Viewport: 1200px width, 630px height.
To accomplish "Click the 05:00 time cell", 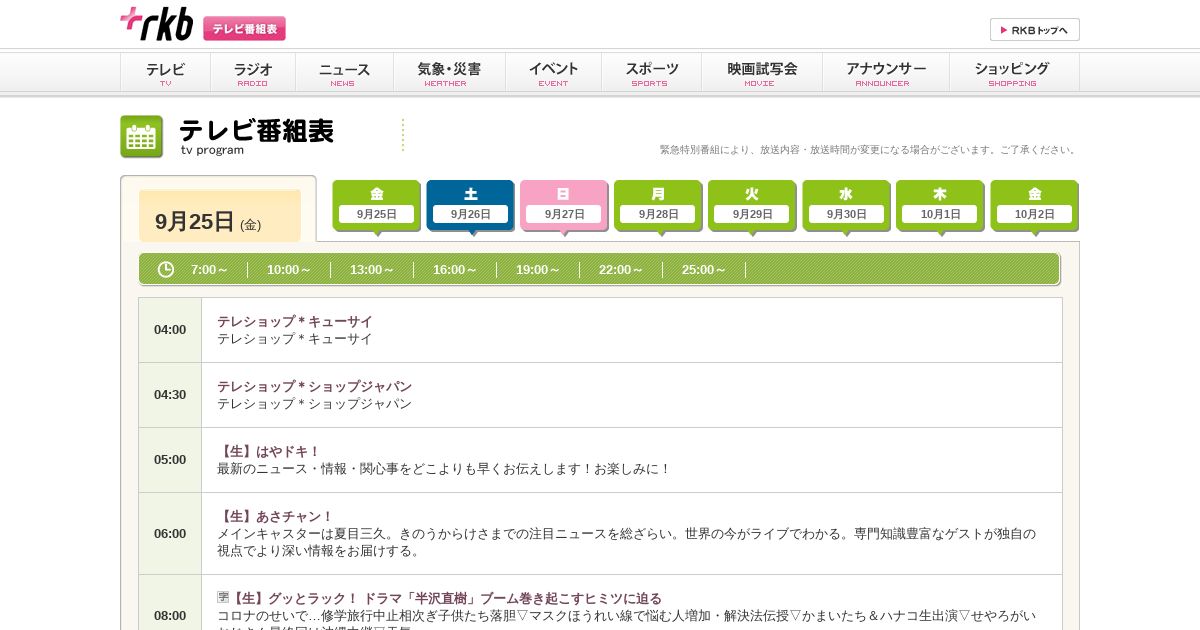I will click(x=170, y=460).
